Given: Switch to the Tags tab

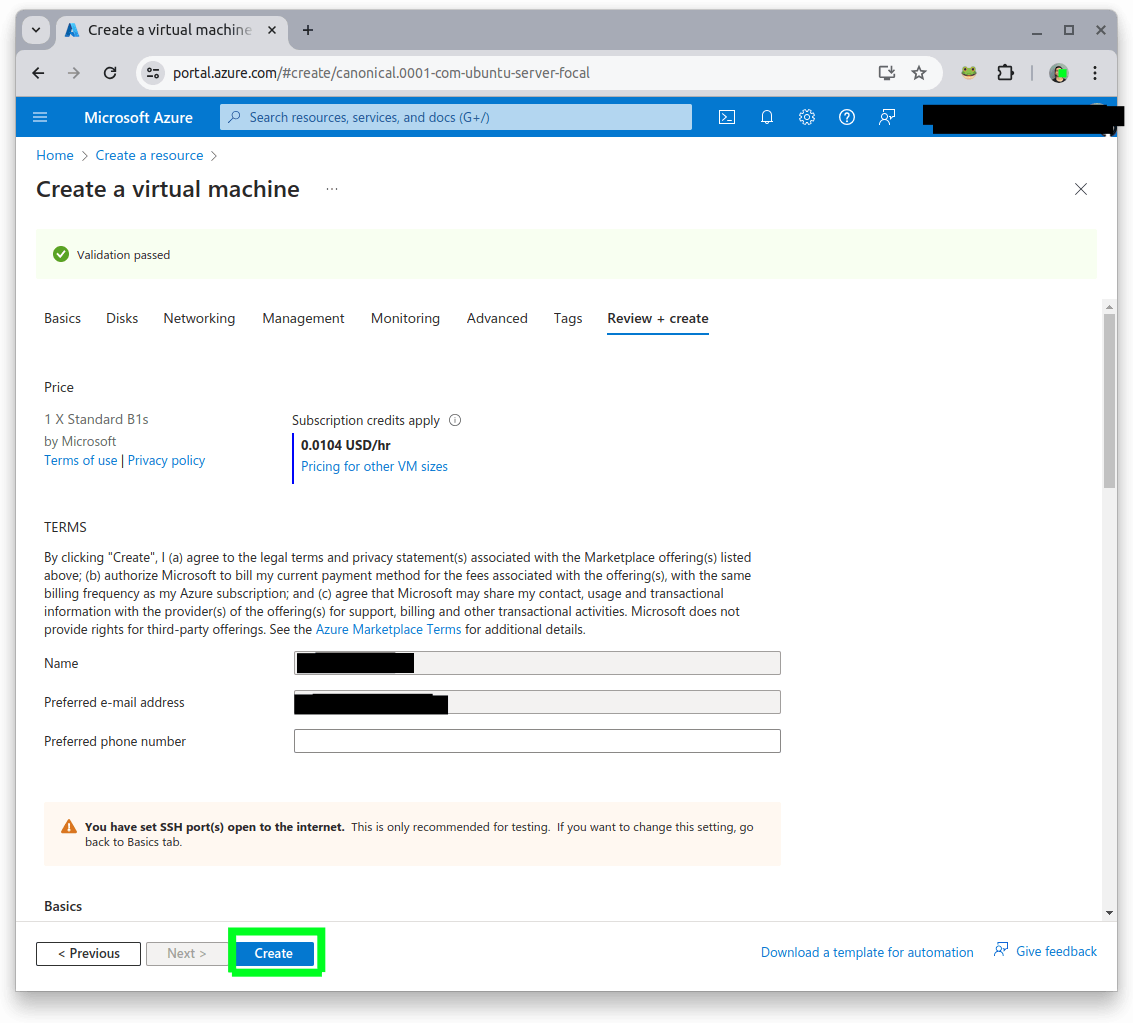Looking at the screenshot, I should click(x=567, y=318).
